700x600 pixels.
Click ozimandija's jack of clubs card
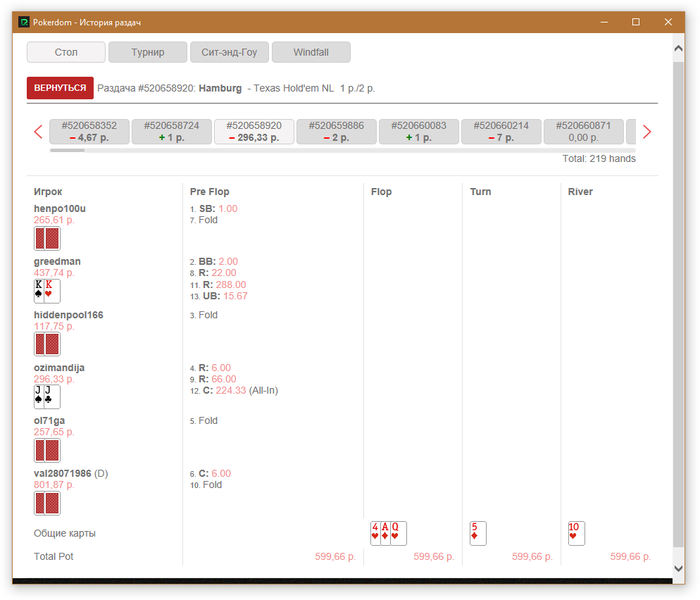click(x=52, y=397)
